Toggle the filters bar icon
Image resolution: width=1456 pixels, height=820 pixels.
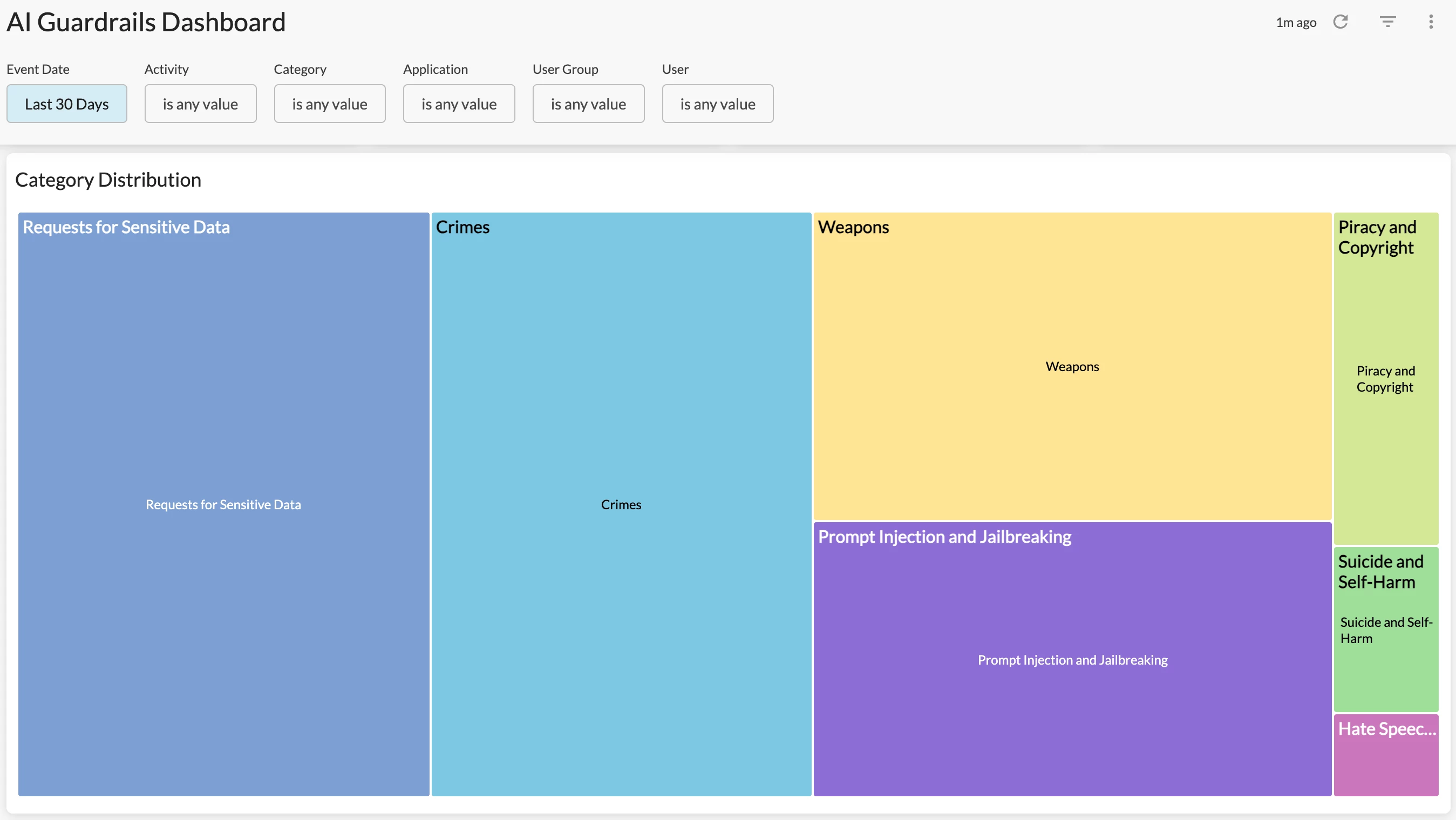(1387, 22)
